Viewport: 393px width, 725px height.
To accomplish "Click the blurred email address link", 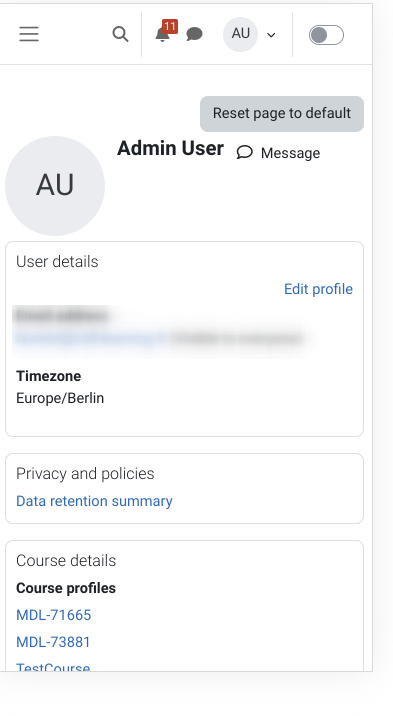I will [90, 338].
